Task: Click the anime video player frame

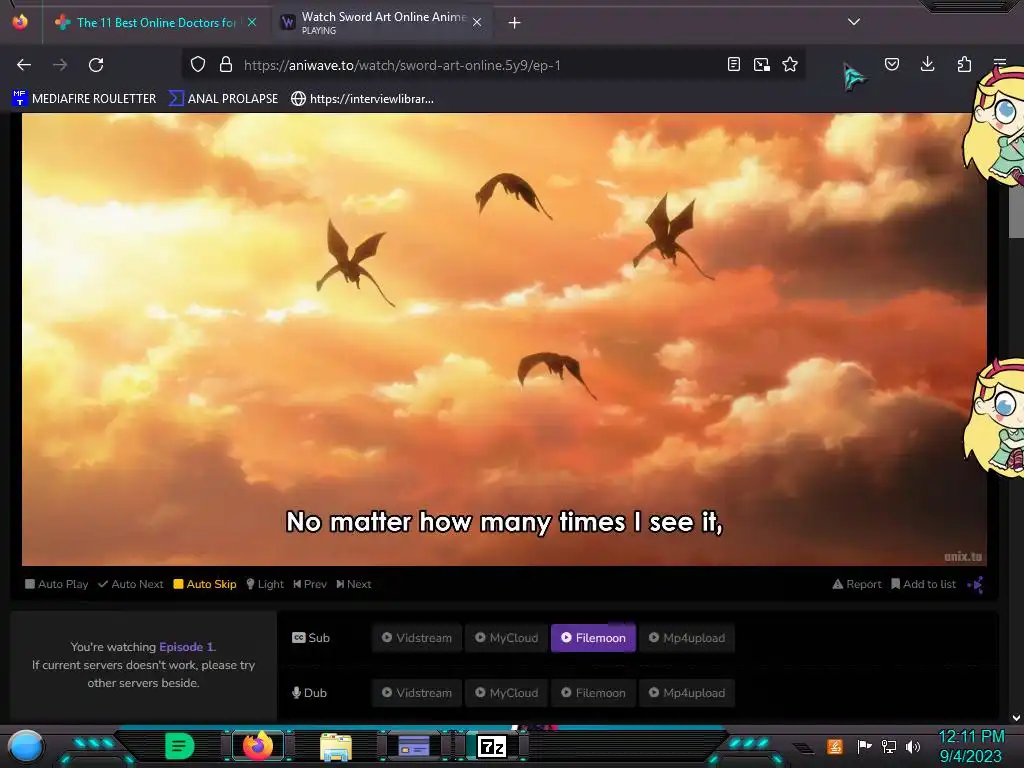Action: pos(504,339)
